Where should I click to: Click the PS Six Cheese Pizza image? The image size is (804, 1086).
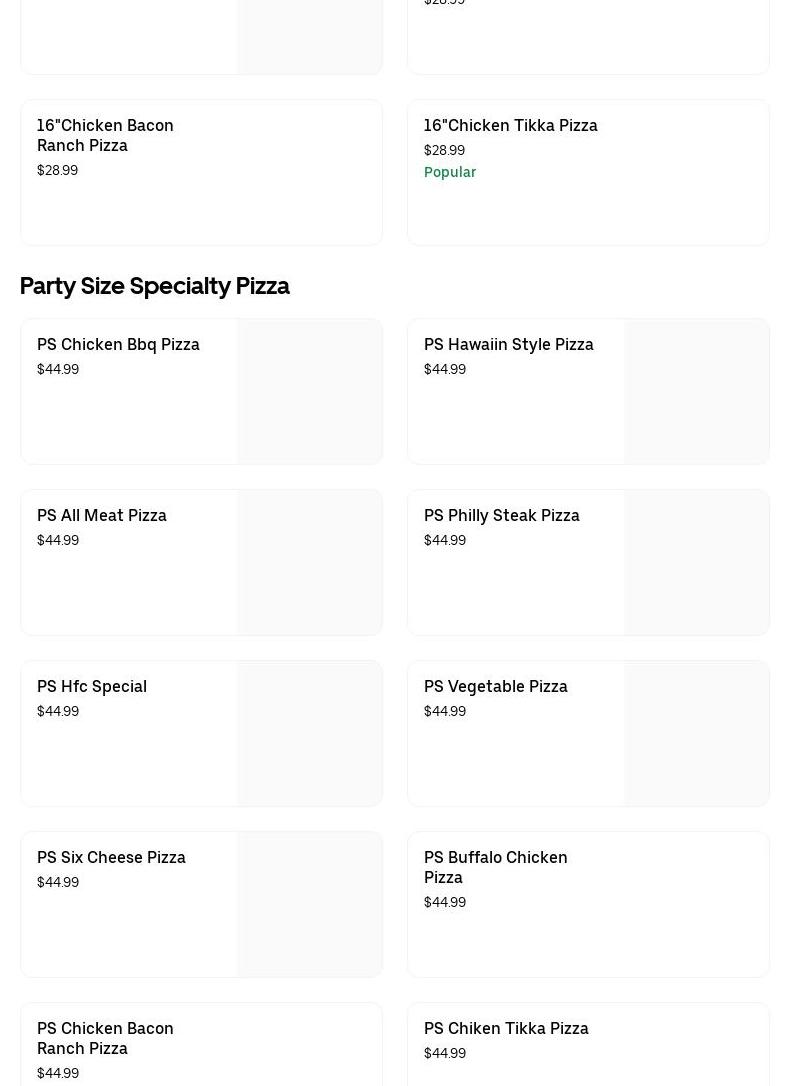point(310,904)
